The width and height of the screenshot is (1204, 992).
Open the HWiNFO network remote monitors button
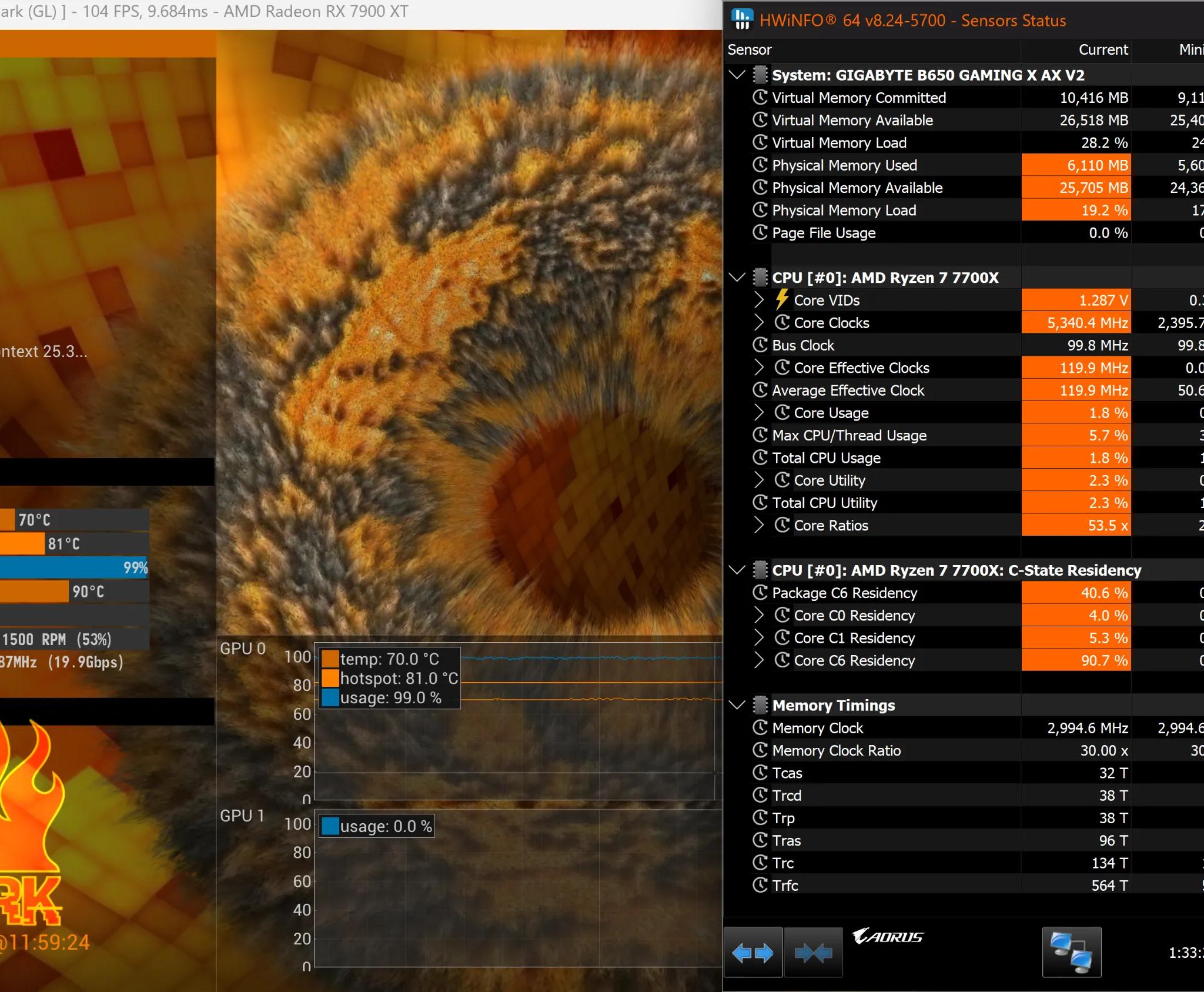tap(1071, 953)
